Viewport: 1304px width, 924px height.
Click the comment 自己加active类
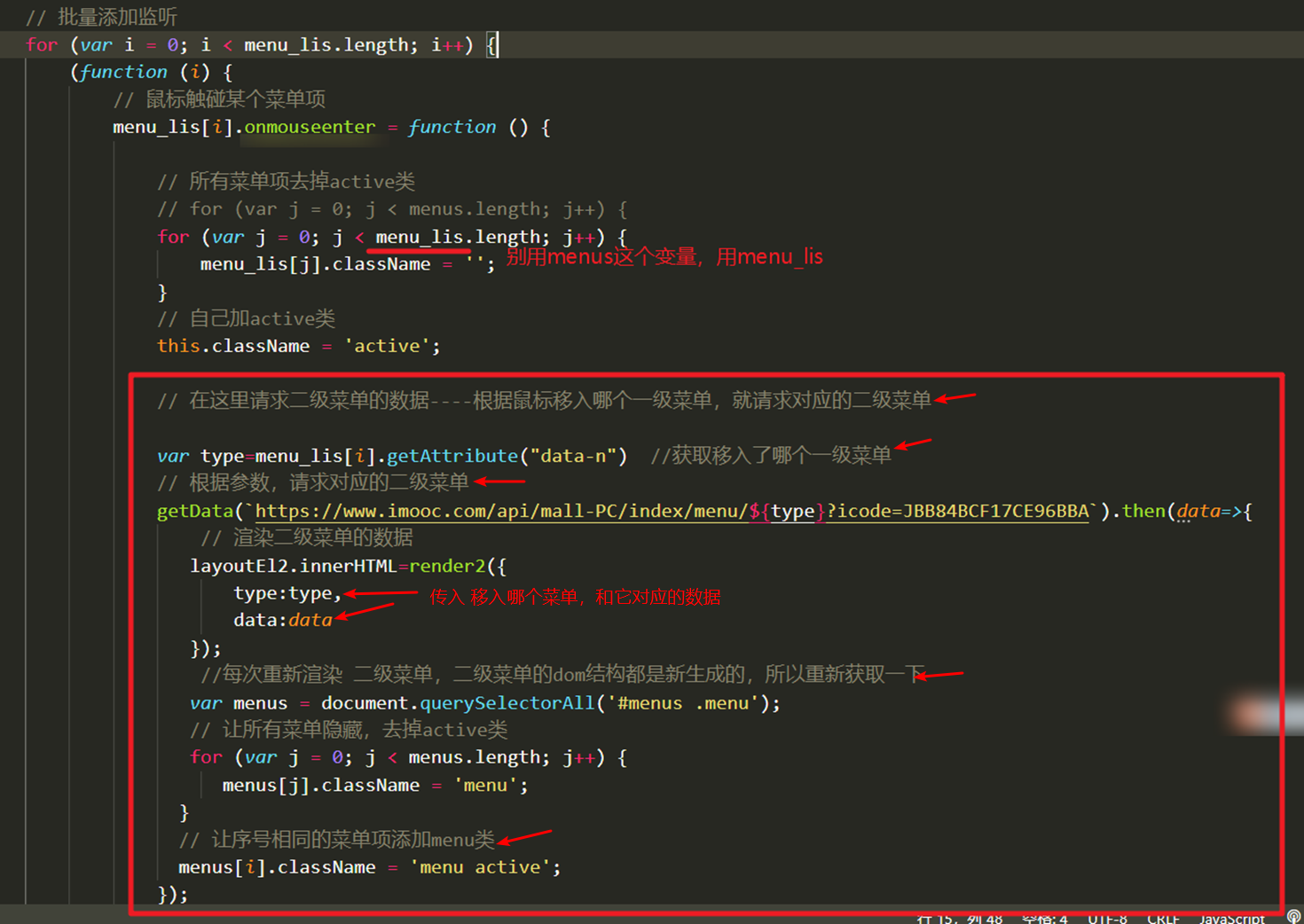point(246,318)
